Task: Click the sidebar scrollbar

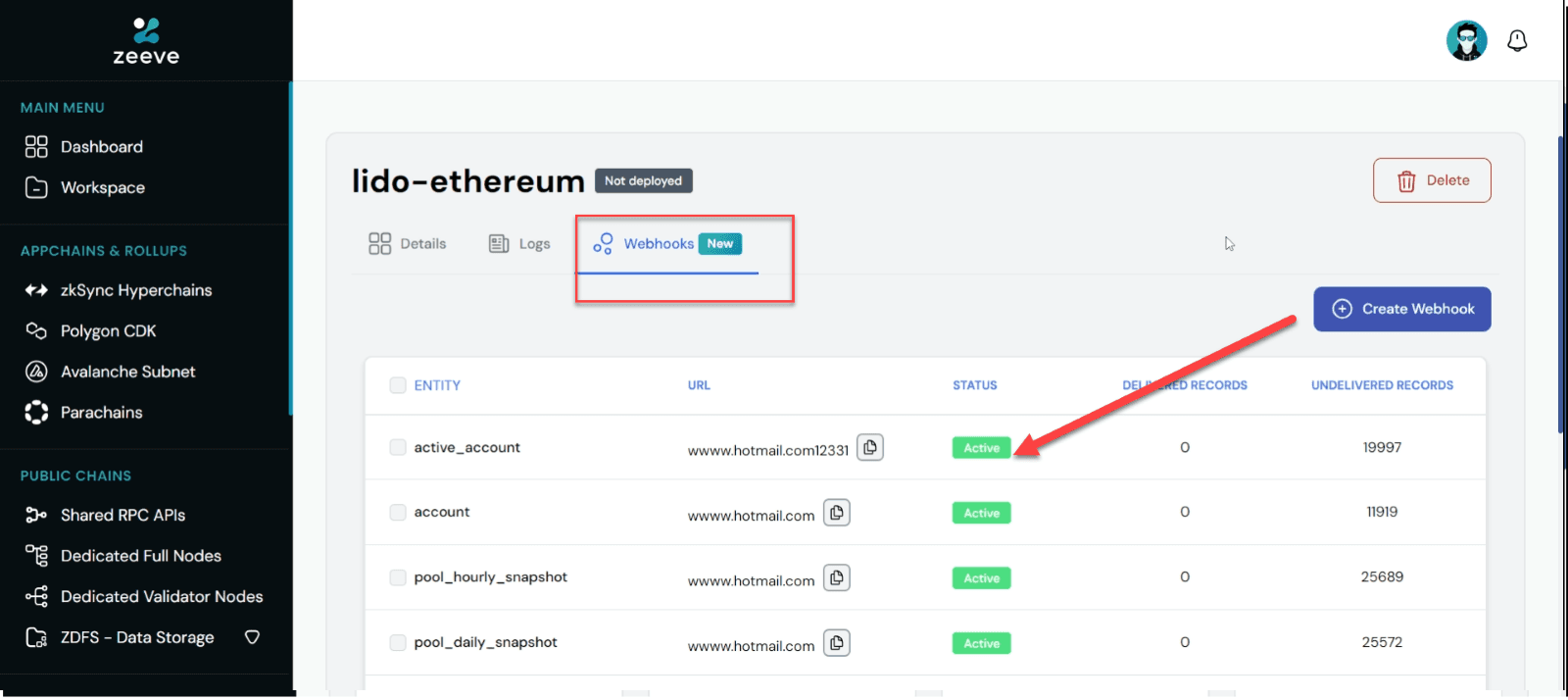Action: tap(290, 248)
